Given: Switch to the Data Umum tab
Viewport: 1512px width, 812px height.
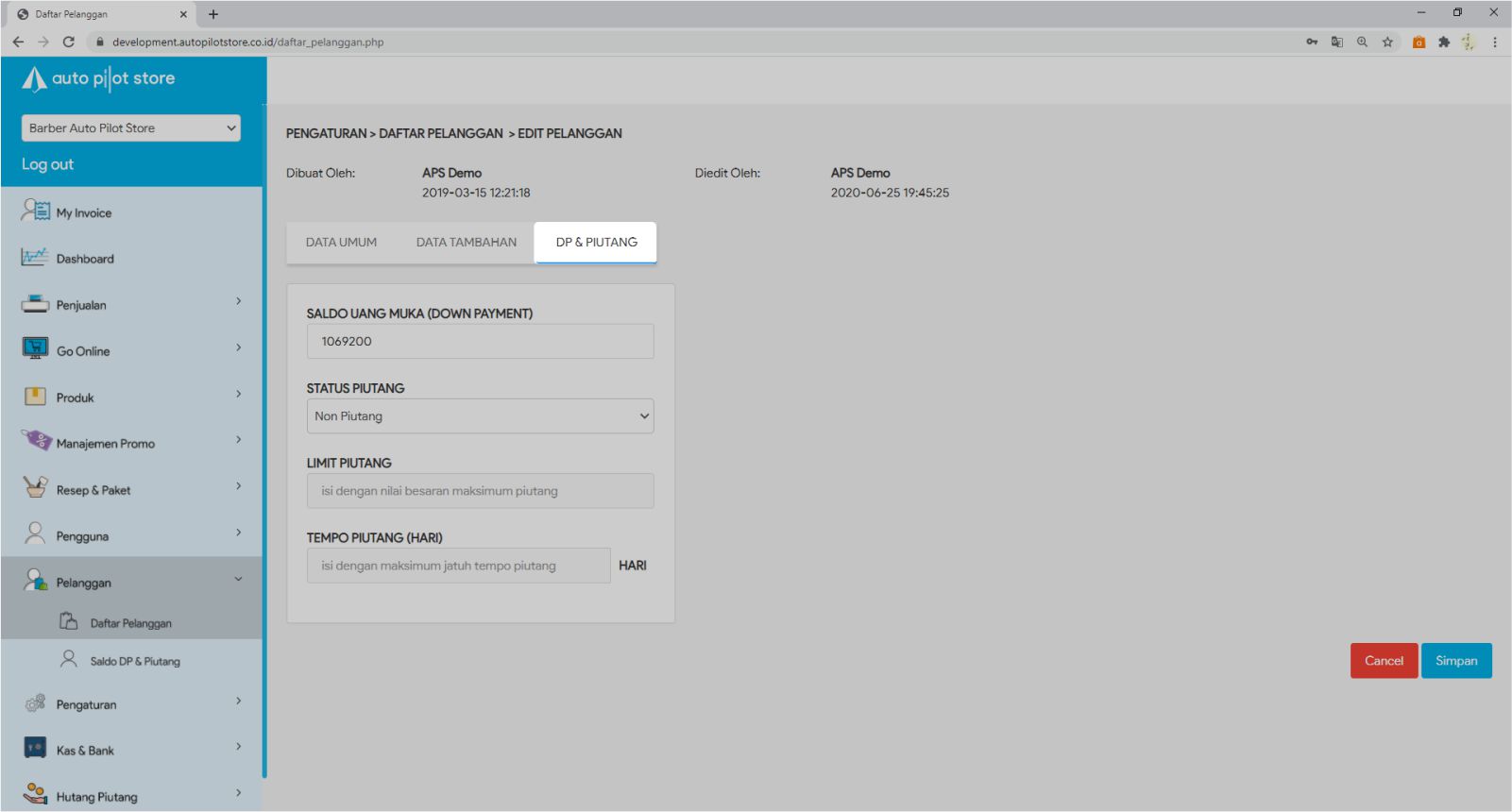Looking at the screenshot, I should pos(341,243).
